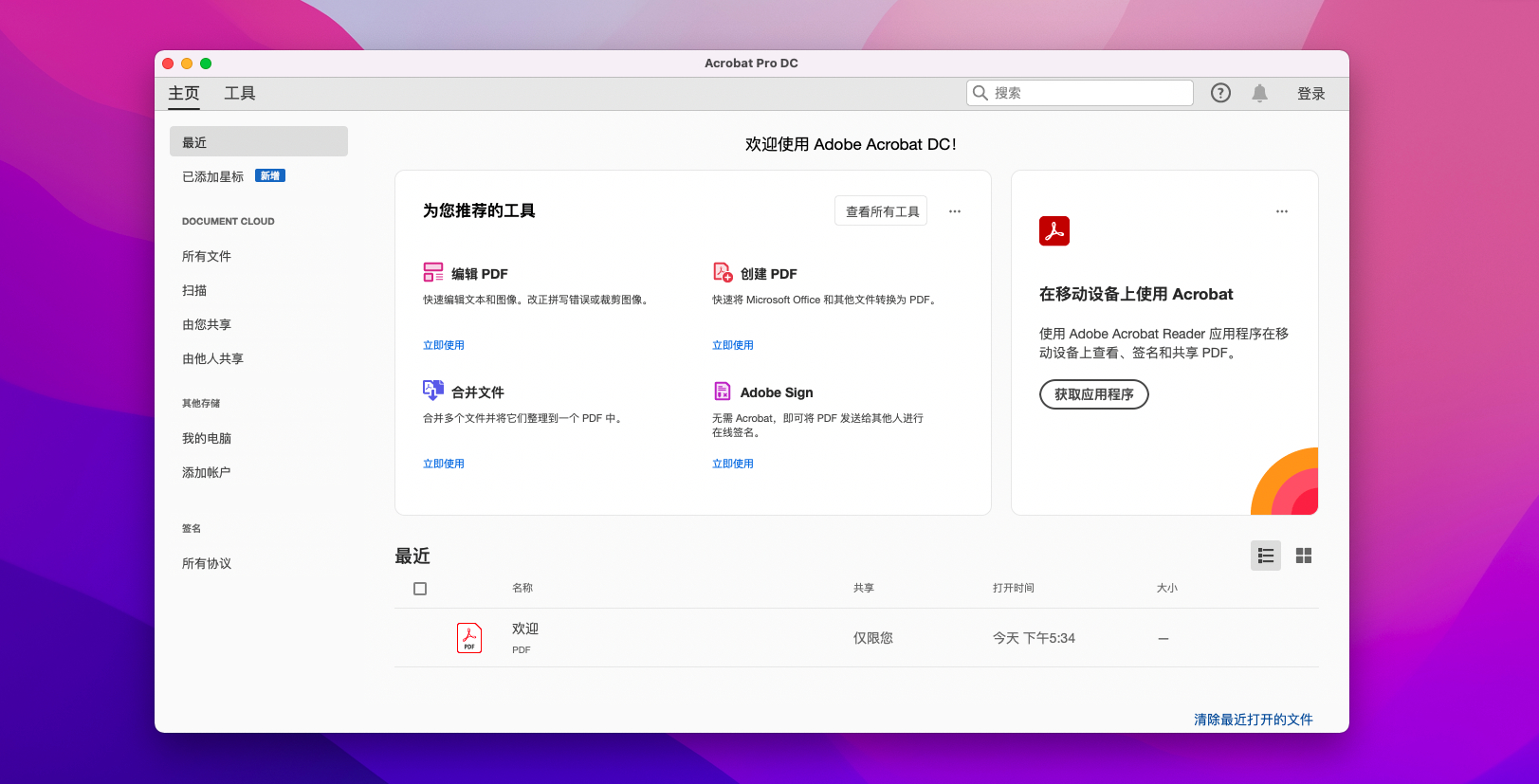
Task: Switch to list view of recent files
Action: 1265,556
